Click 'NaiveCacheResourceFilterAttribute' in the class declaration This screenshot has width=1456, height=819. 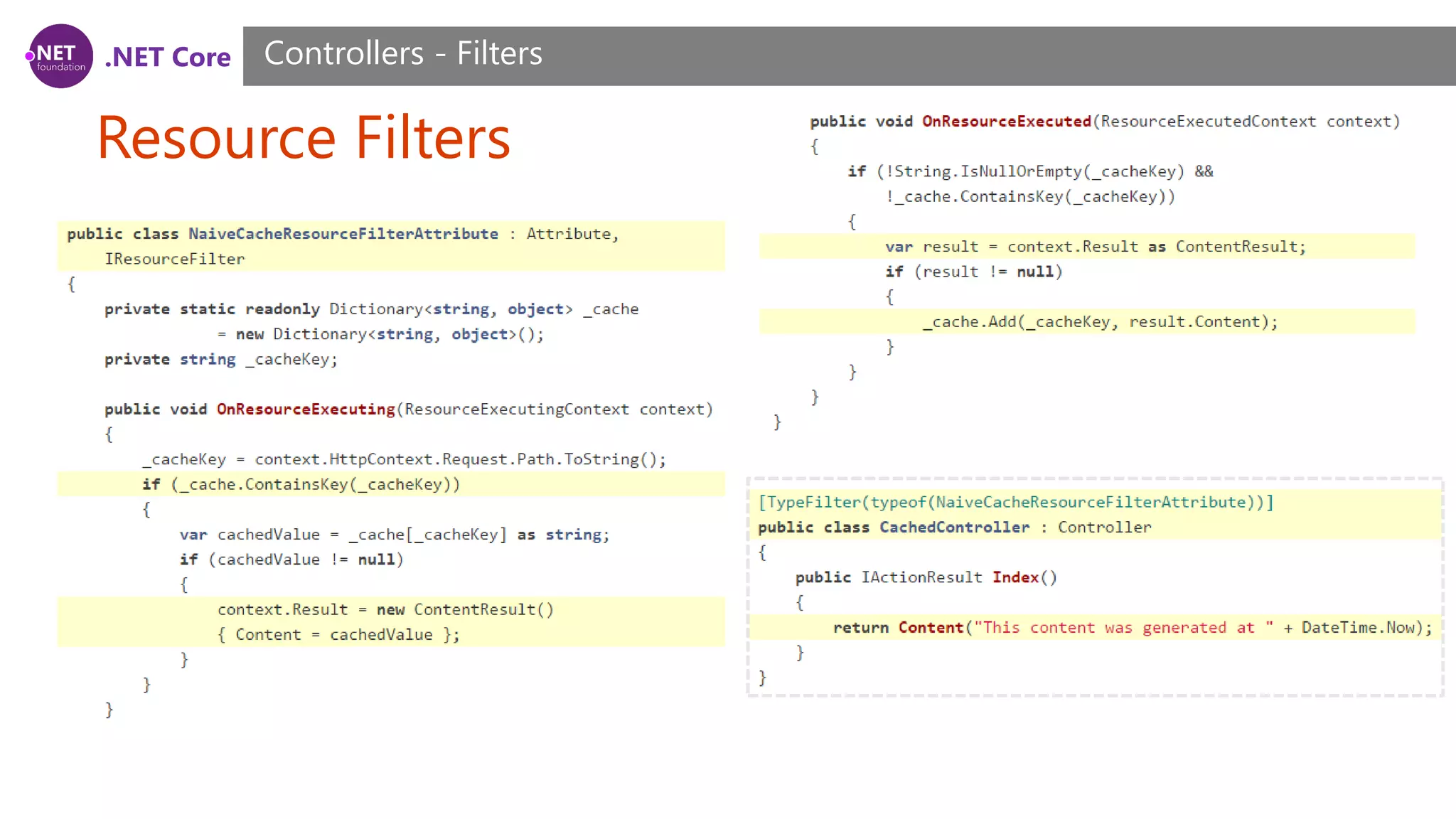click(x=343, y=234)
